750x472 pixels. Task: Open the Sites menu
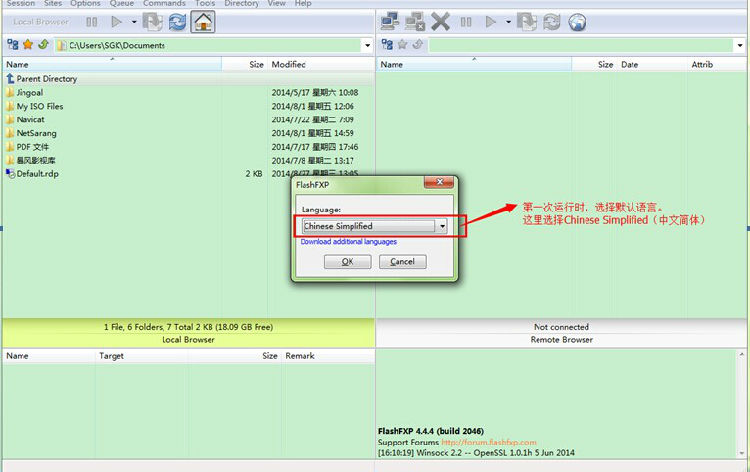tap(52, 4)
